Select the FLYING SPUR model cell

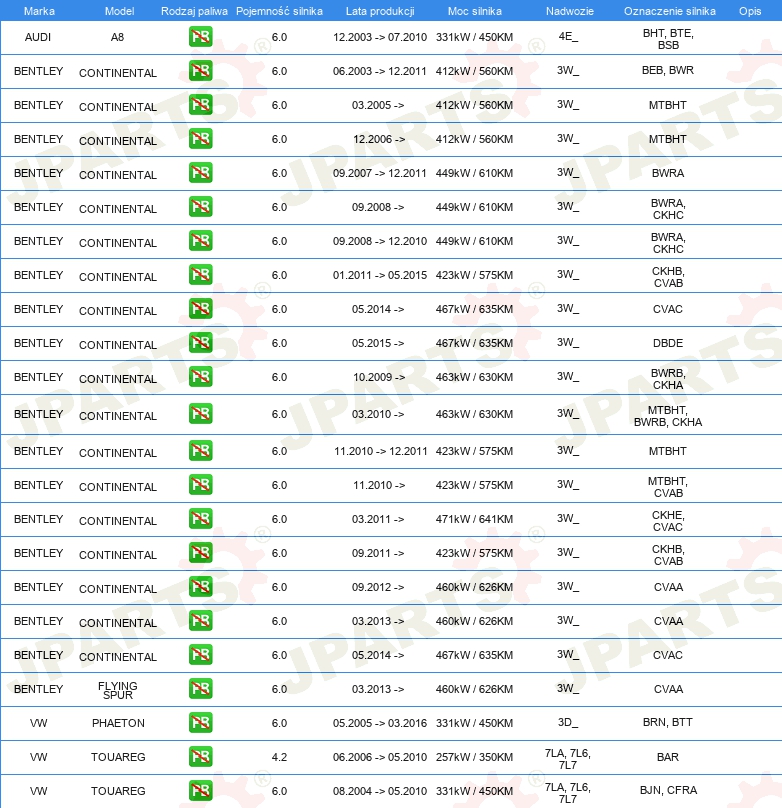118,690
